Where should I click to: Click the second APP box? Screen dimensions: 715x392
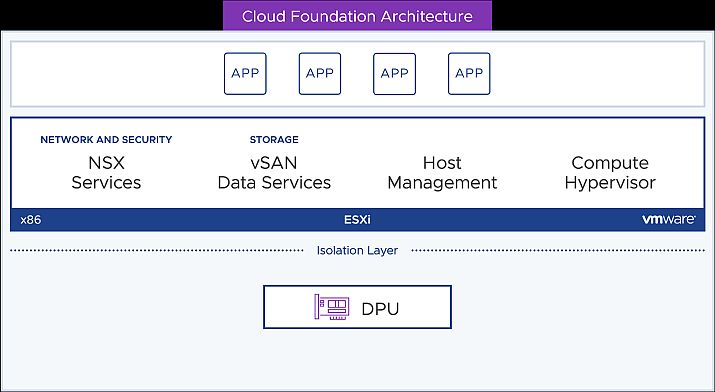(x=320, y=73)
